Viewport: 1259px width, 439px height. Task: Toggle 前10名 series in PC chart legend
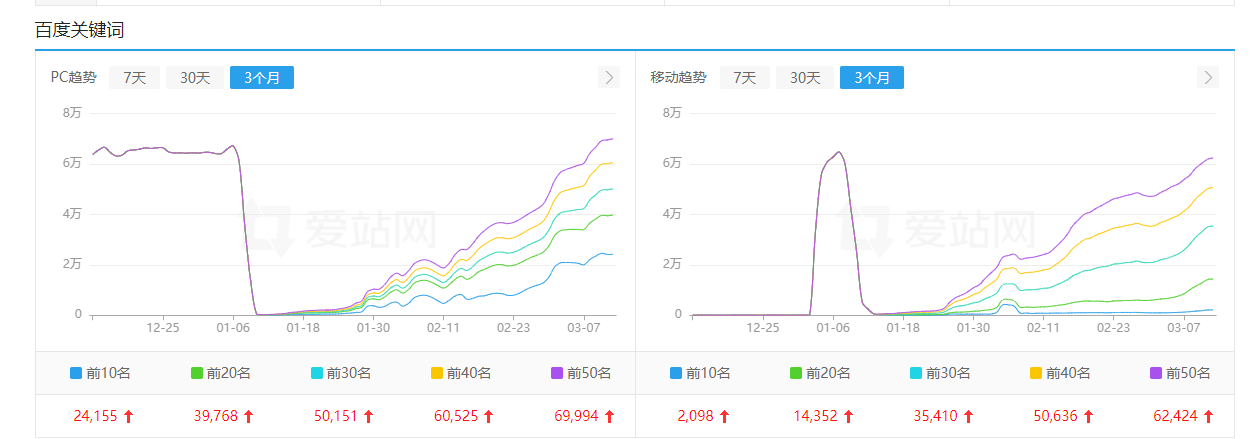tap(100, 373)
